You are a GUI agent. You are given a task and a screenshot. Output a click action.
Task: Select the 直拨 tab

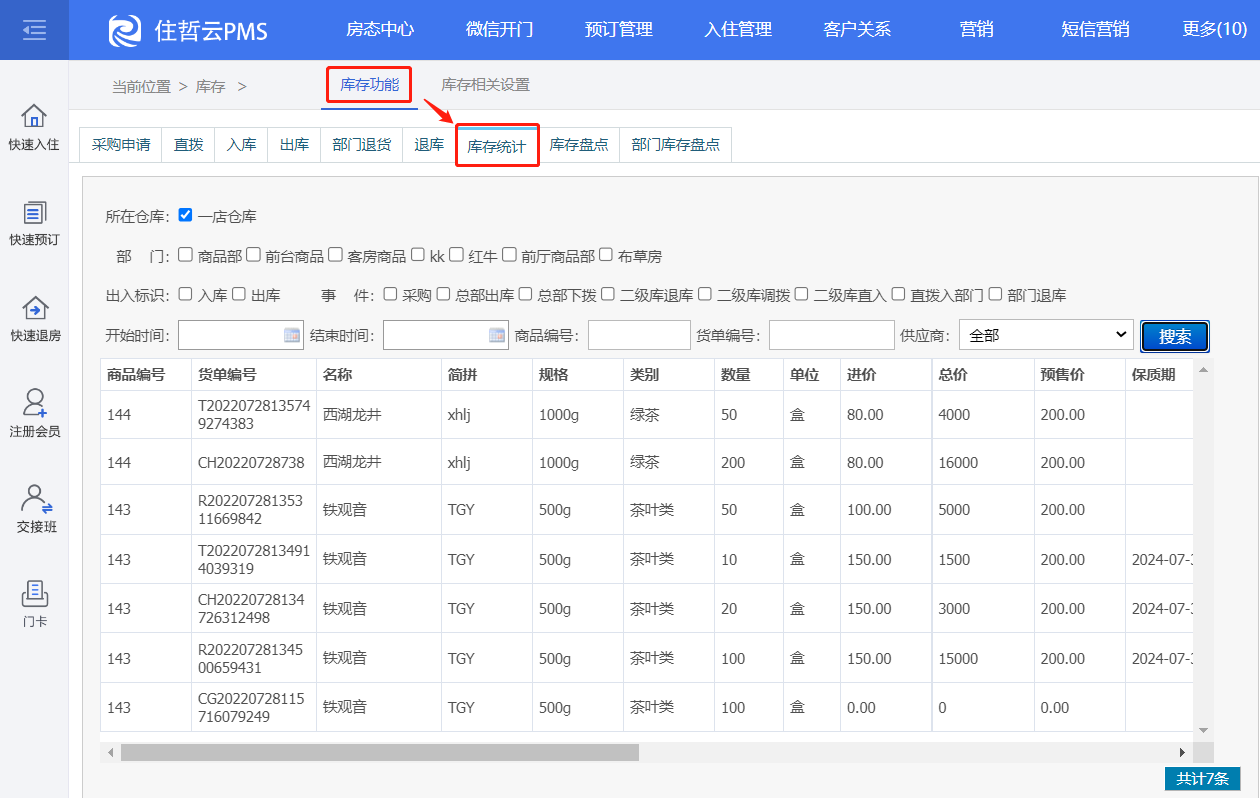(188, 145)
